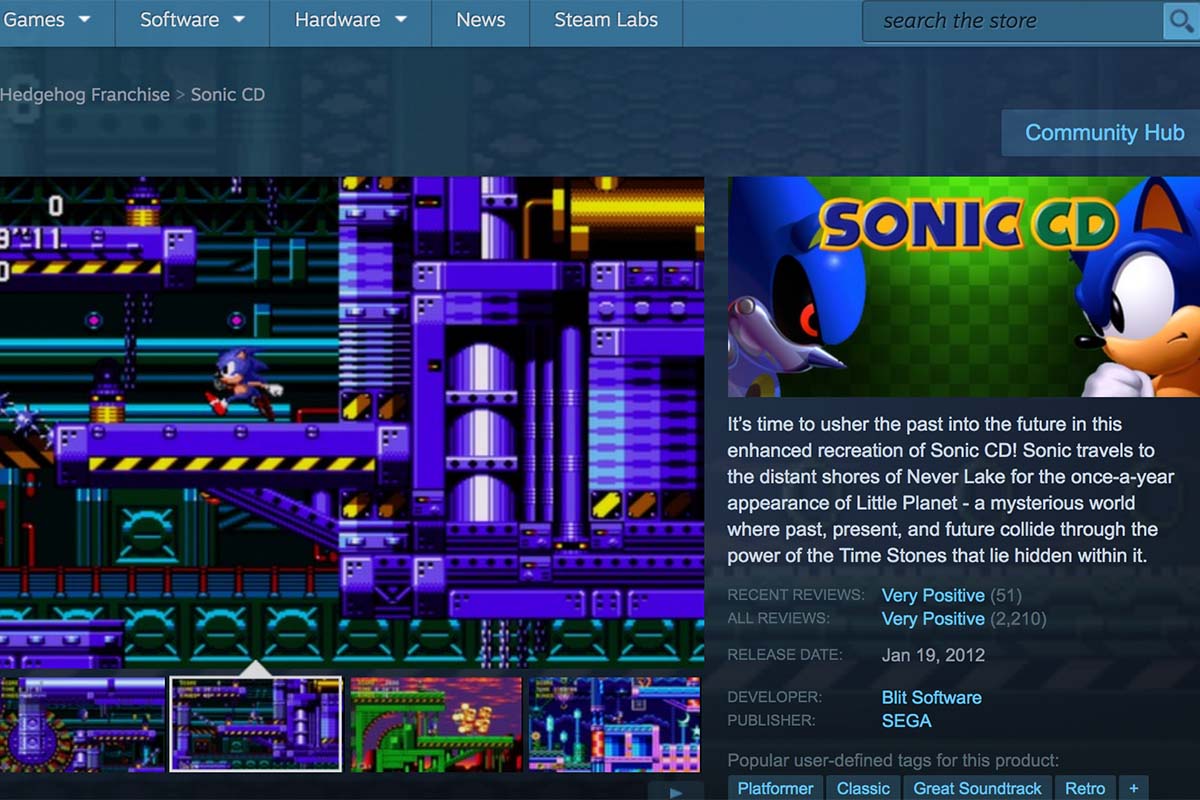Select the fourth night-city screenshot thumbnail
The image size is (1200, 800).
(x=614, y=724)
